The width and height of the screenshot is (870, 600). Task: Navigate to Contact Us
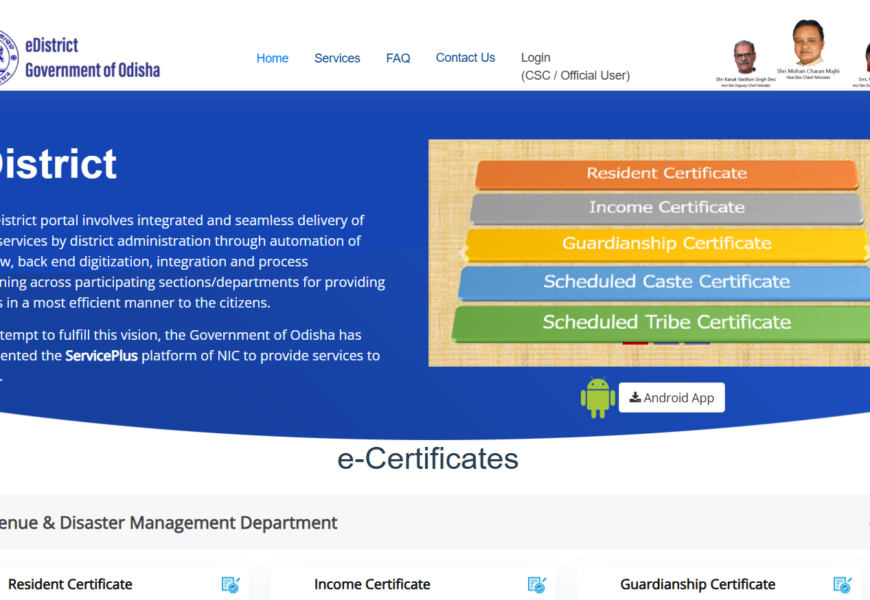click(465, 58)
